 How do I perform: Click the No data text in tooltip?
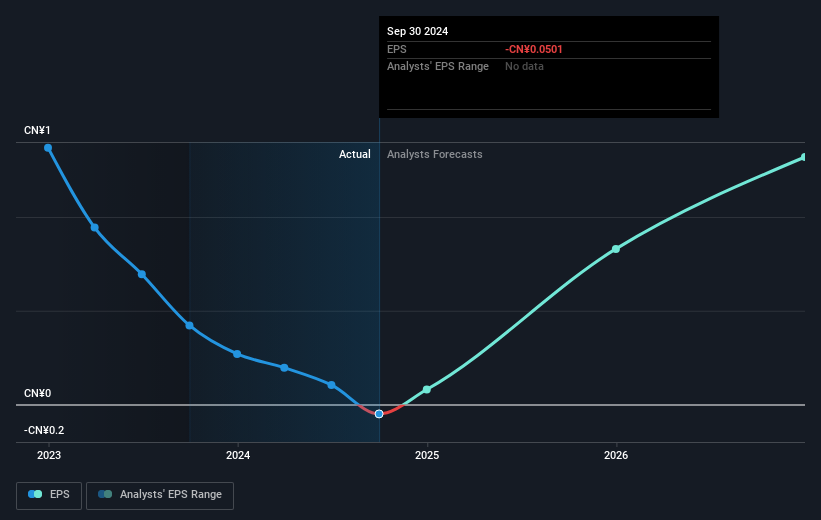524,67
